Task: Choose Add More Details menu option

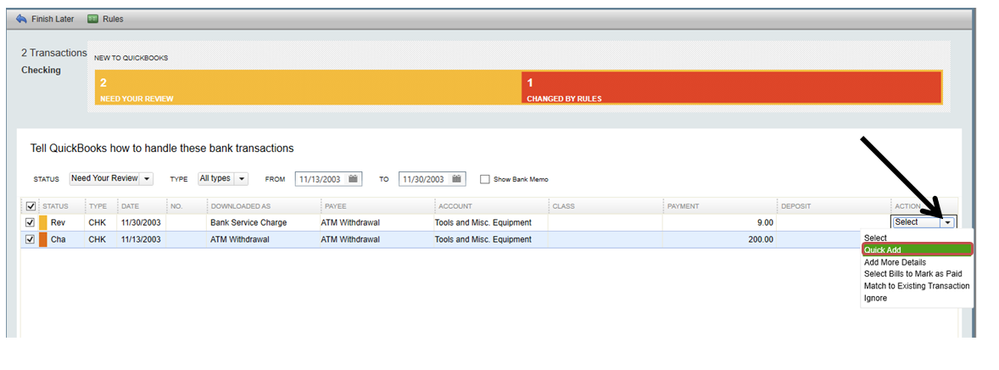Action: [895, 262]
